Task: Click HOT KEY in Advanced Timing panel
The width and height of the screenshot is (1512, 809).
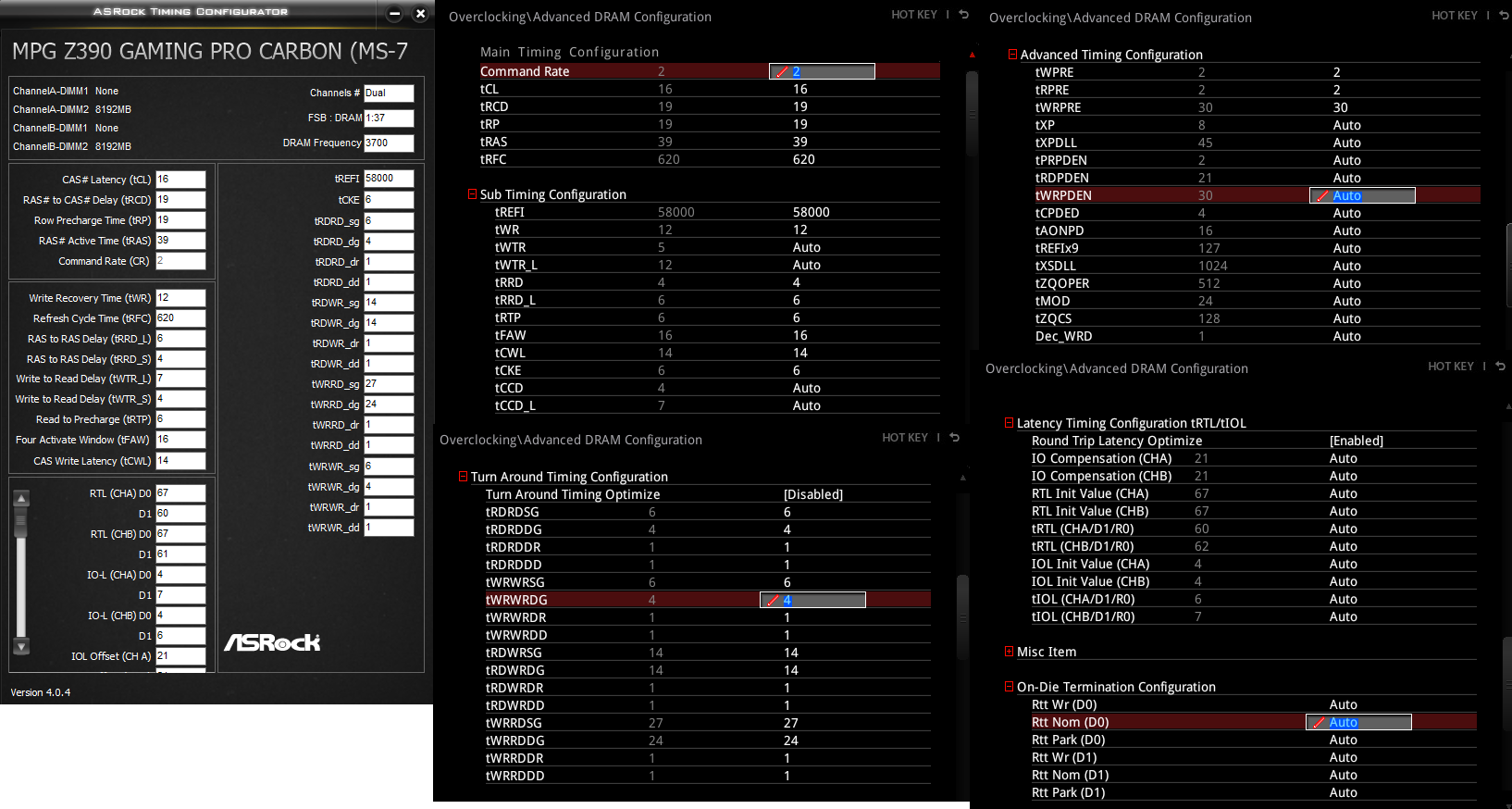Action: coord(1455,16)
